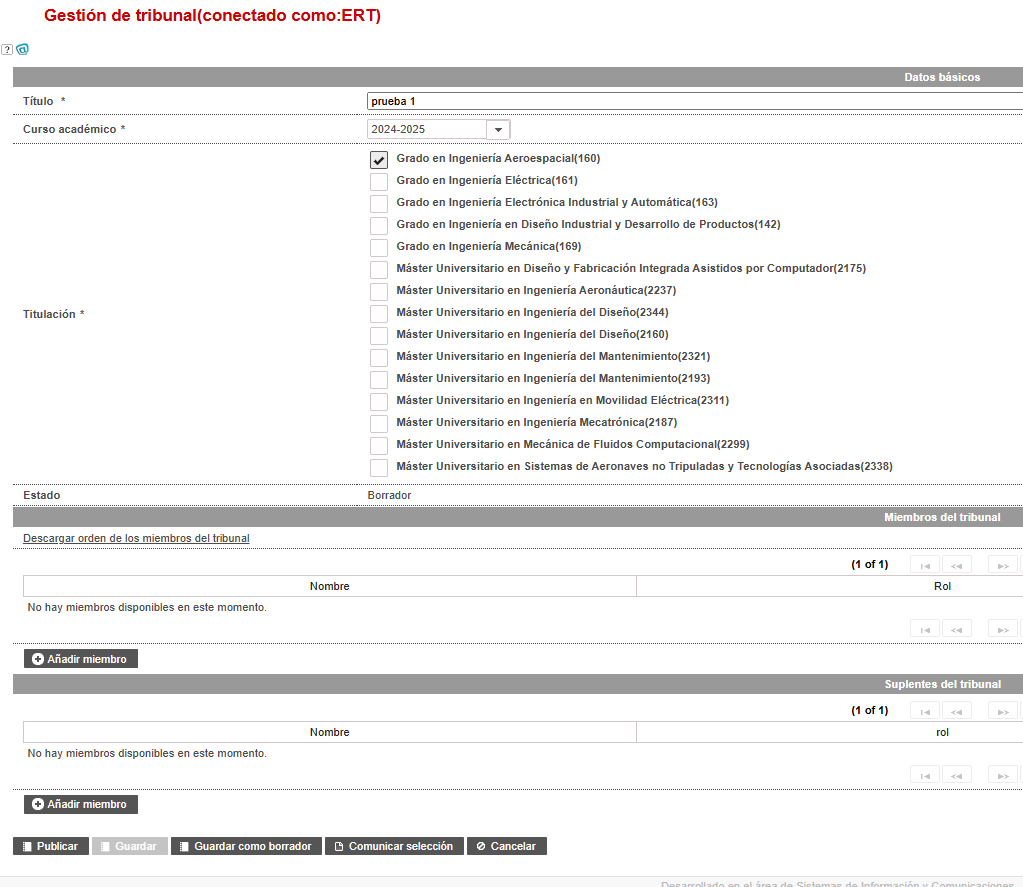Open the Curso académico dropdown arrow

click(498, 129)
